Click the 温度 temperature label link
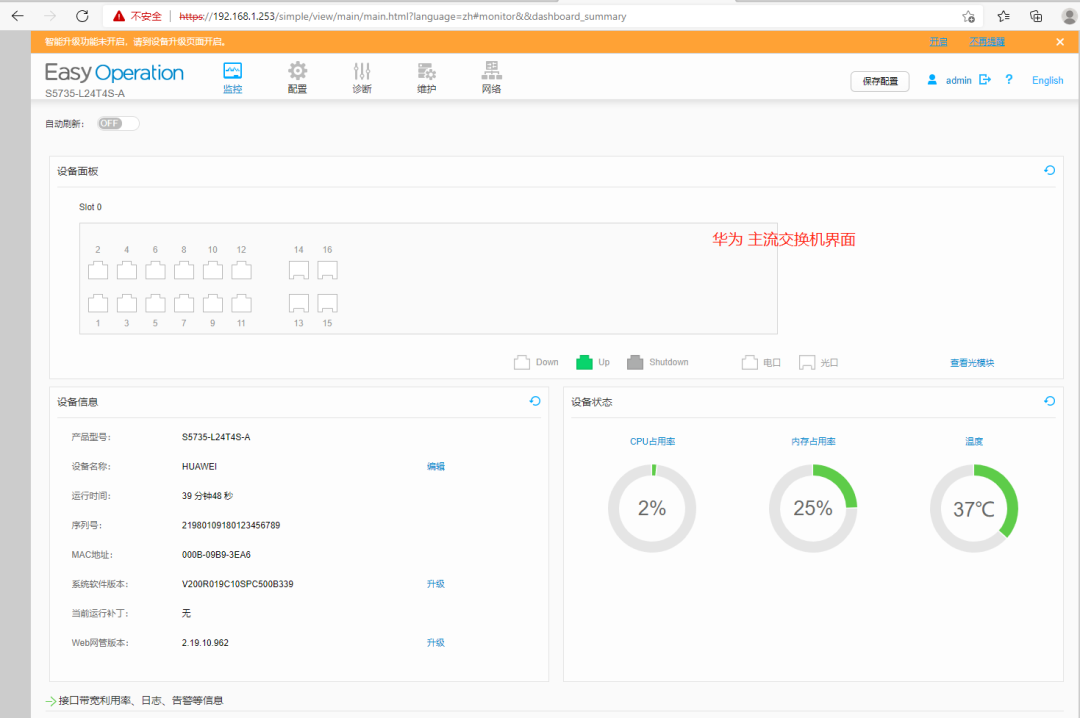Screen dimensions: 1080x718 coord(974,442)
